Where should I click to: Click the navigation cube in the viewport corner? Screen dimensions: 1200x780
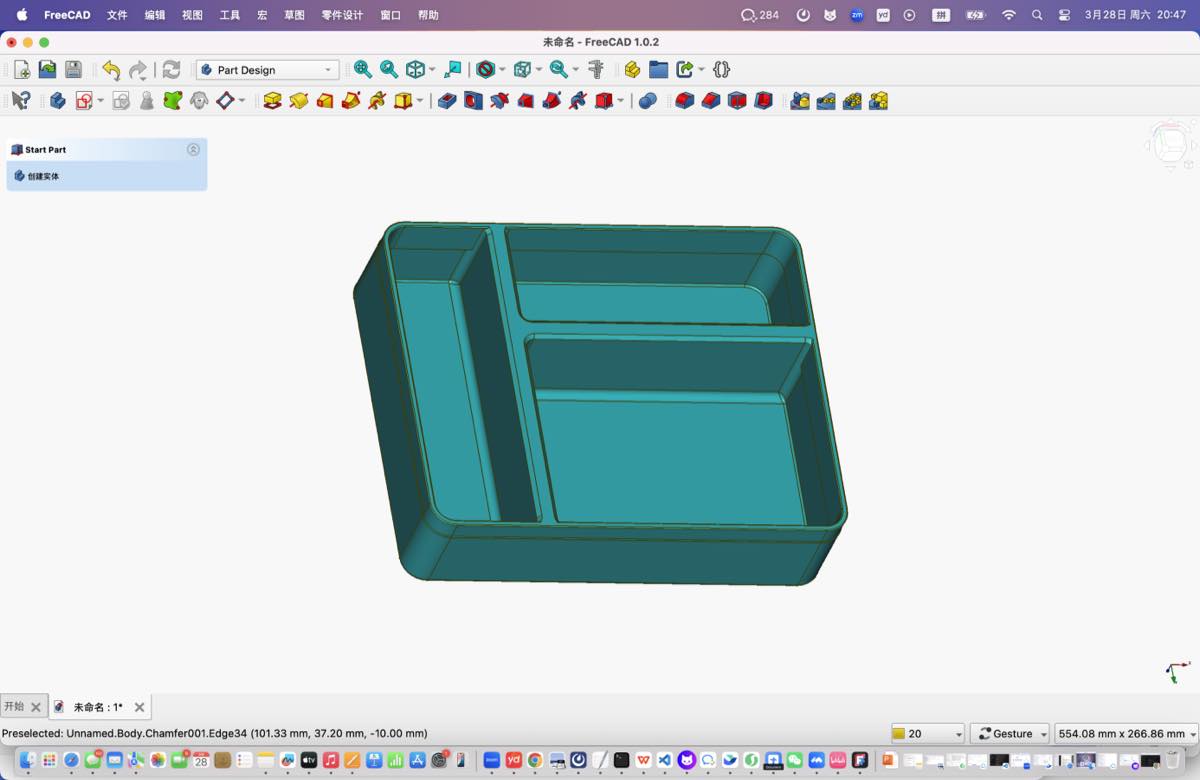pos(1169,145)
